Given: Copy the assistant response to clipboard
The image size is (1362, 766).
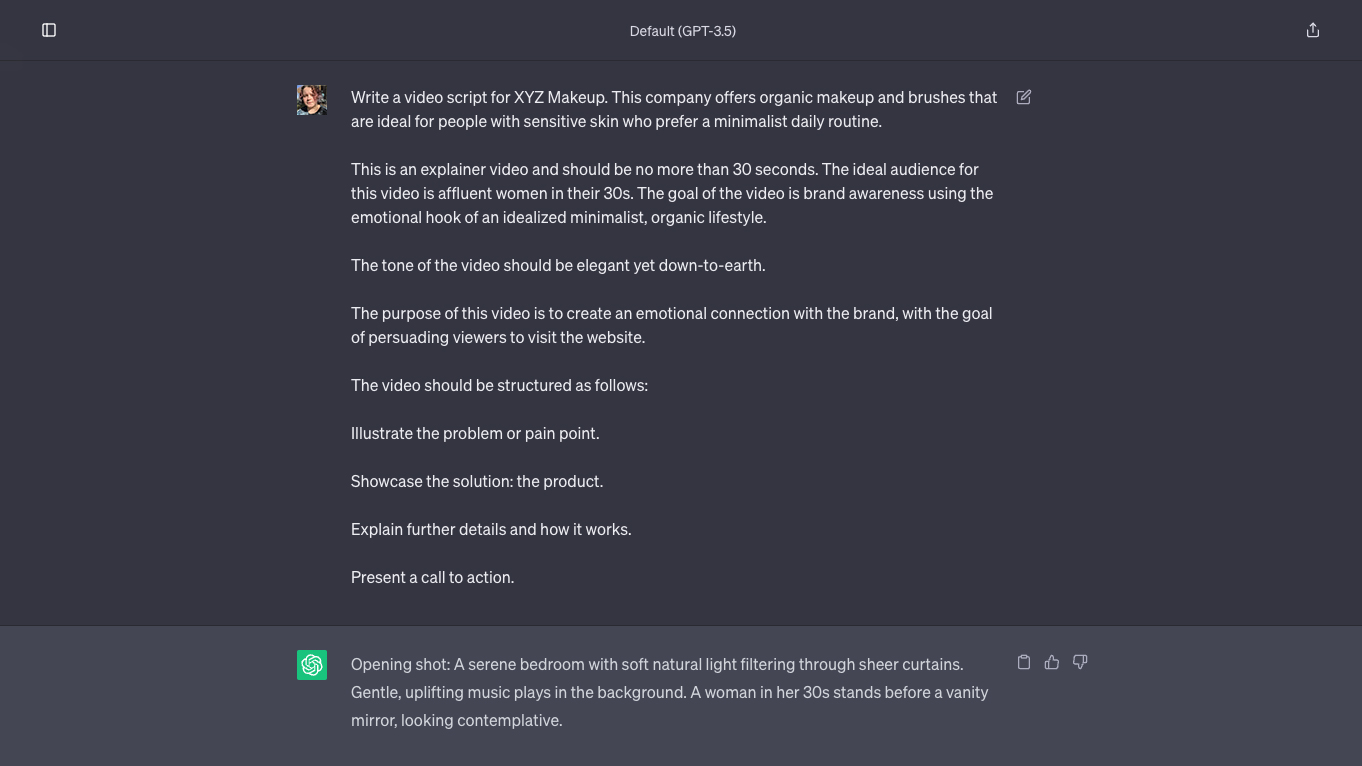Looking at the screenshot, I should [x=1024, y=662].
